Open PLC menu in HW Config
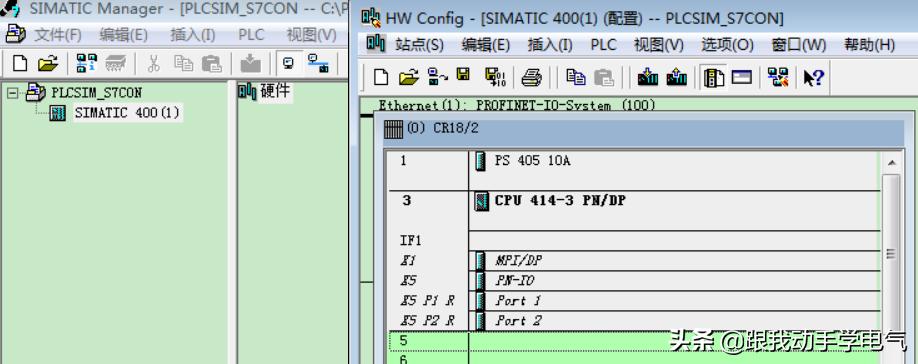 [x=603, y=44]
